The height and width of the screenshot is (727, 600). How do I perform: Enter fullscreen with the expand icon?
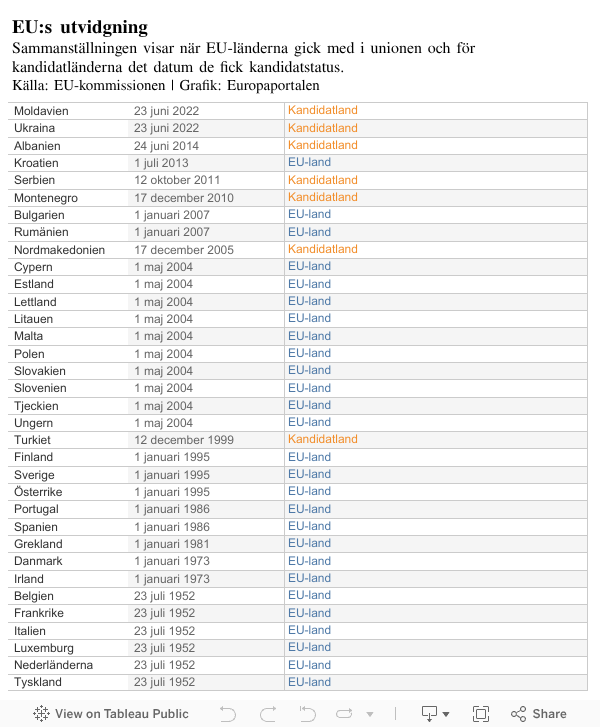point(481,714)
